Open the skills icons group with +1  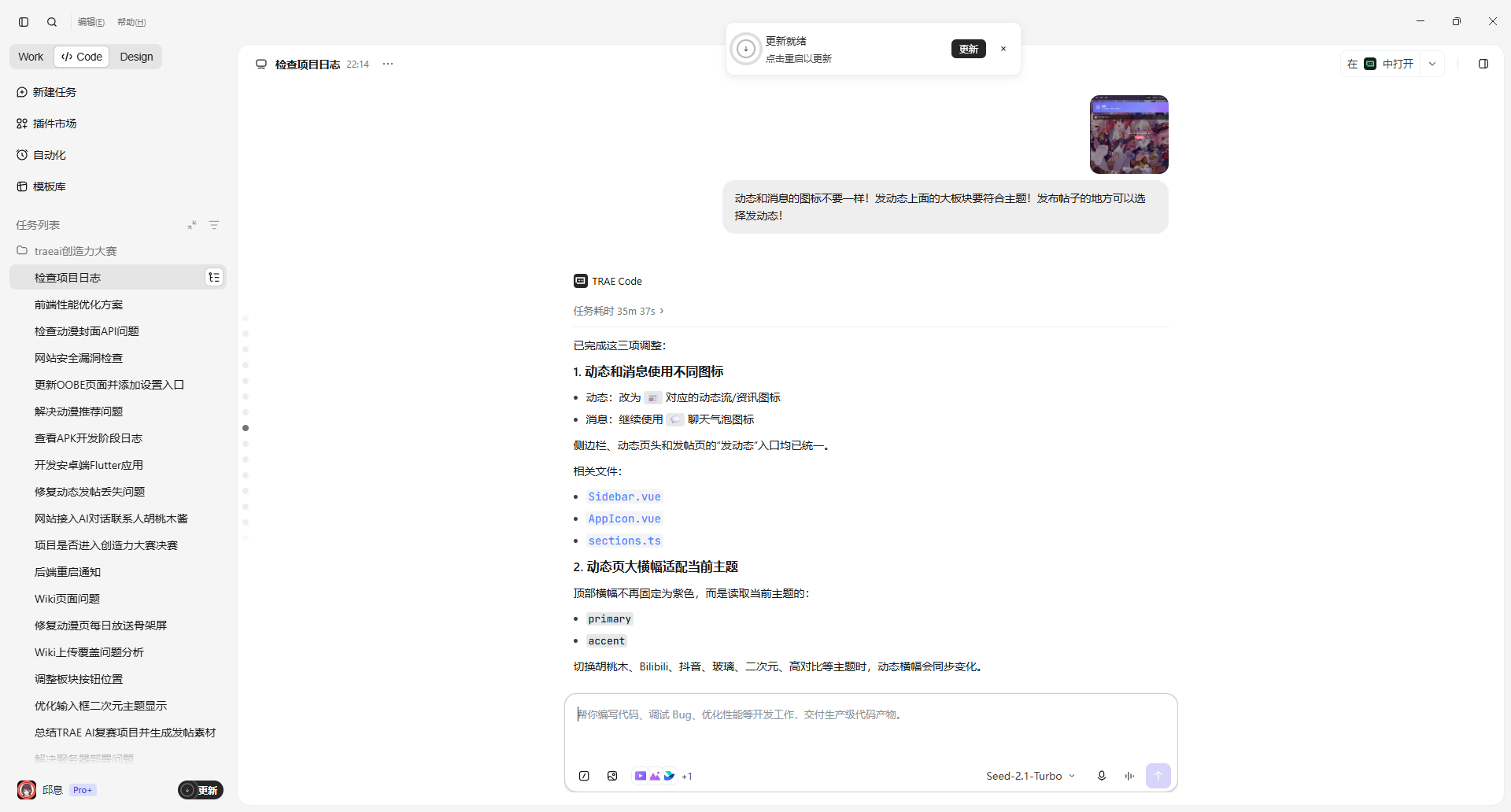coord(663,776)
